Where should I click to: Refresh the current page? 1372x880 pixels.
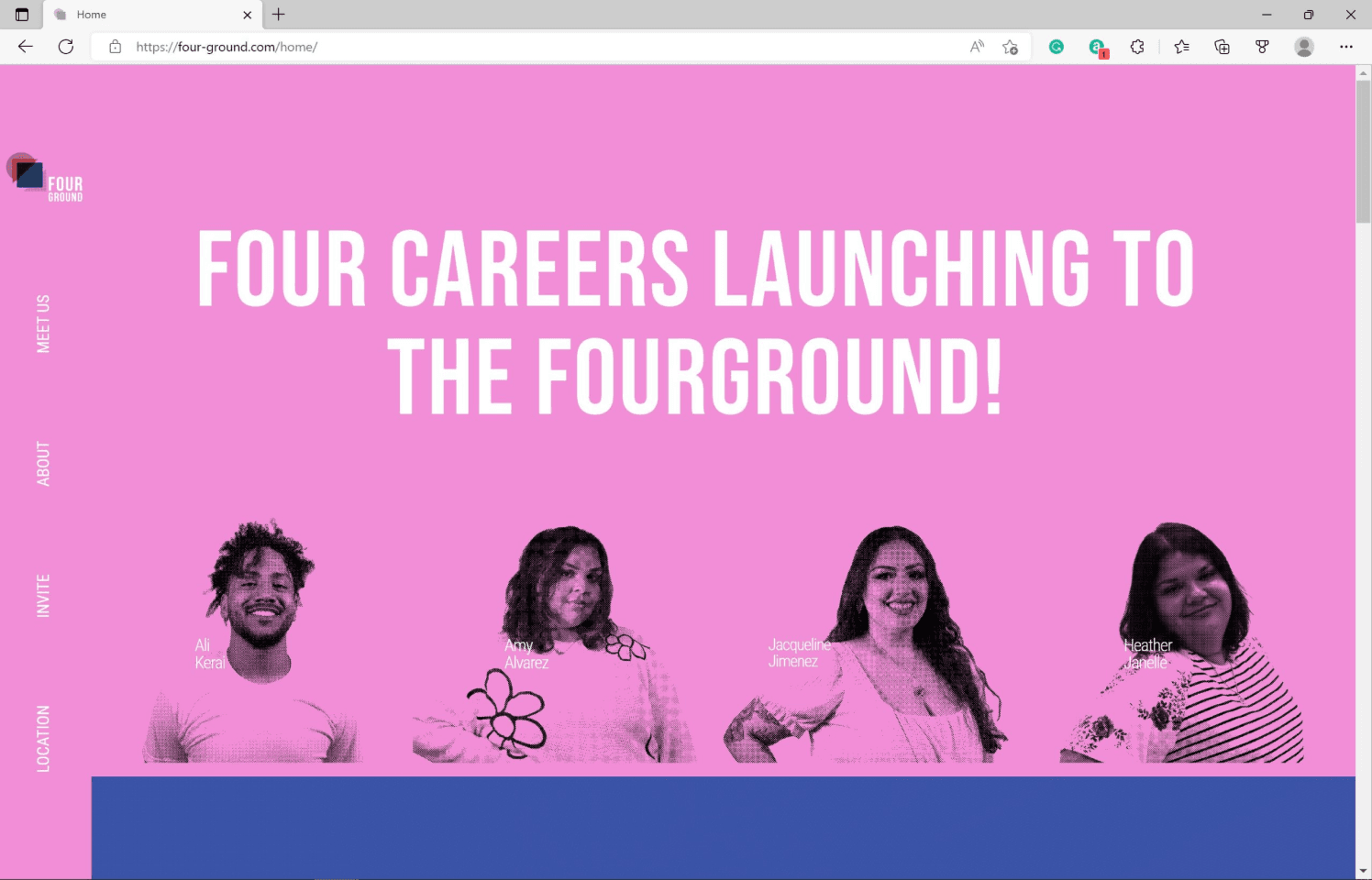click(x=66, y=47)
